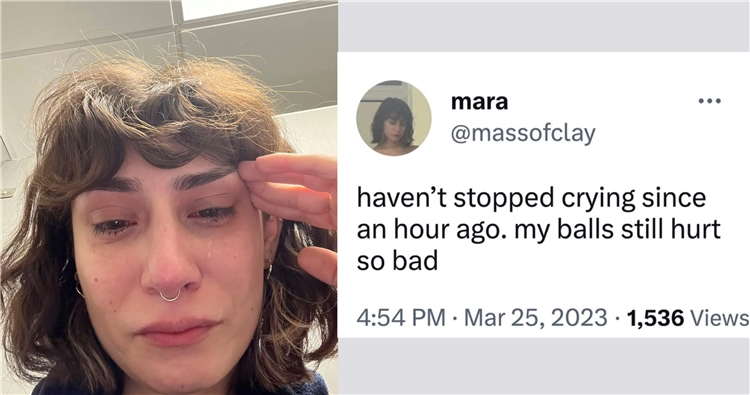
Task: Open mara's round profile avatar
Action: [394, 118]
